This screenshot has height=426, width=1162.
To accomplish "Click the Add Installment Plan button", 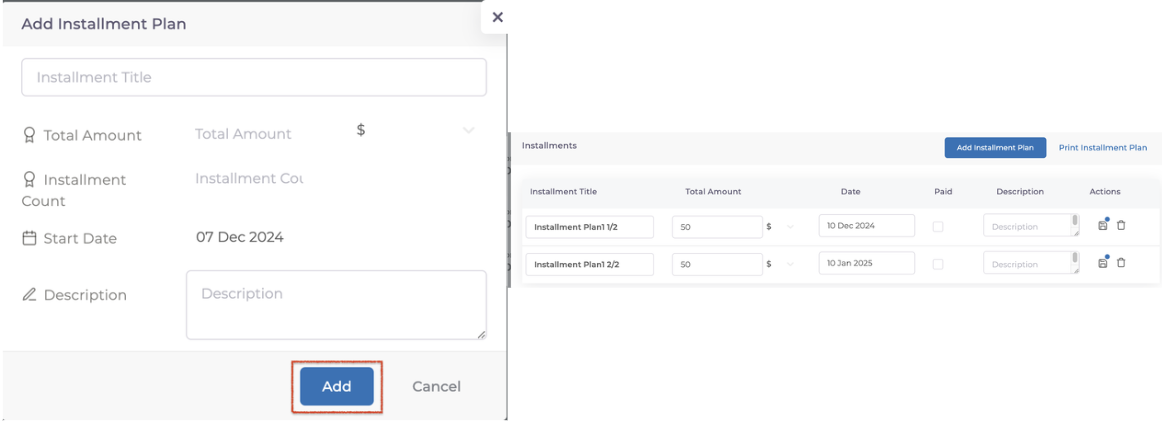I will 994,148.
